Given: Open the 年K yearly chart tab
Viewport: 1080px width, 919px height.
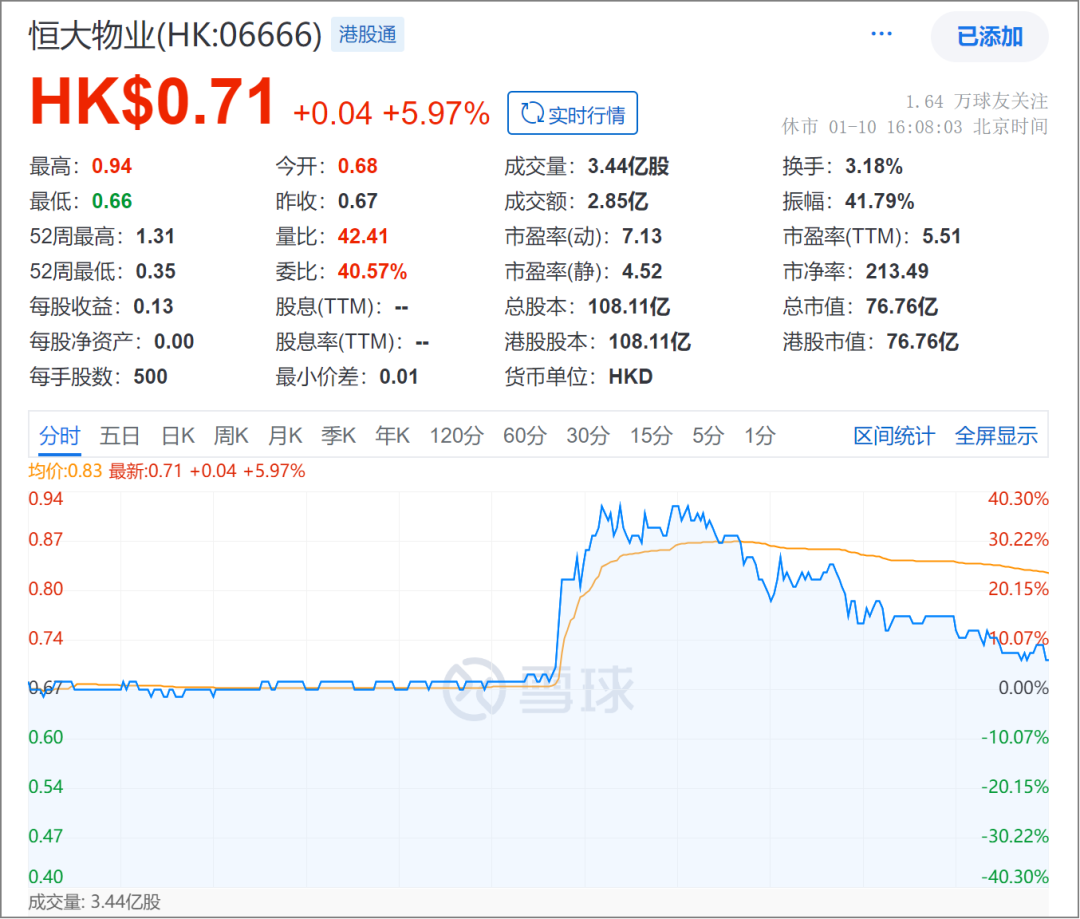Looking at the screenshot, I should 393,435.
